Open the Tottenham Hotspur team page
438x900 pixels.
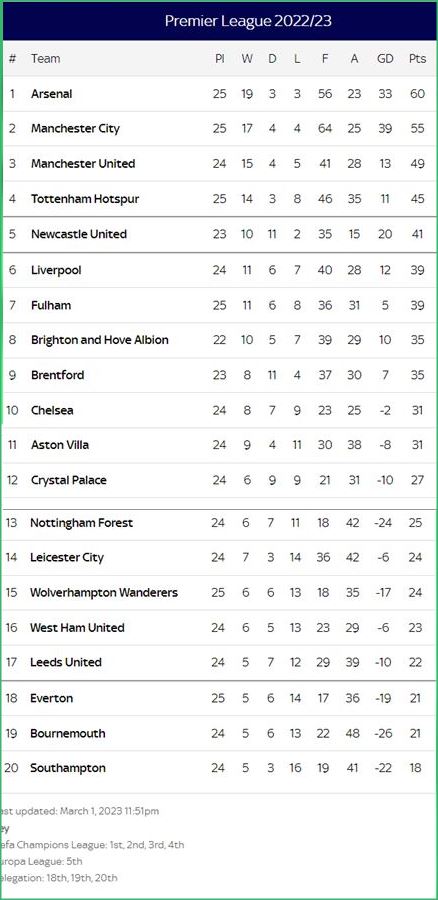[x=85, y=199]
